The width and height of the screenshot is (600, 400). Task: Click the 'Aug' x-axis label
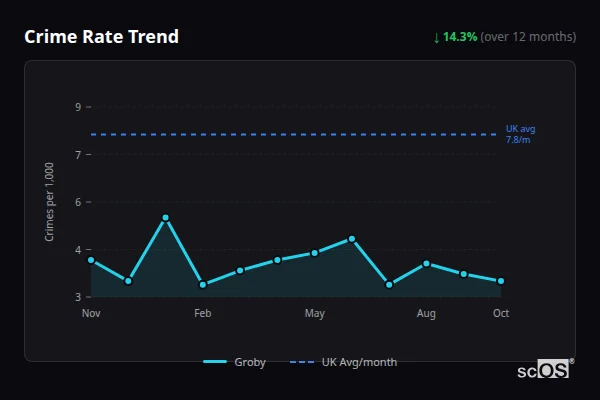[426, 314]
